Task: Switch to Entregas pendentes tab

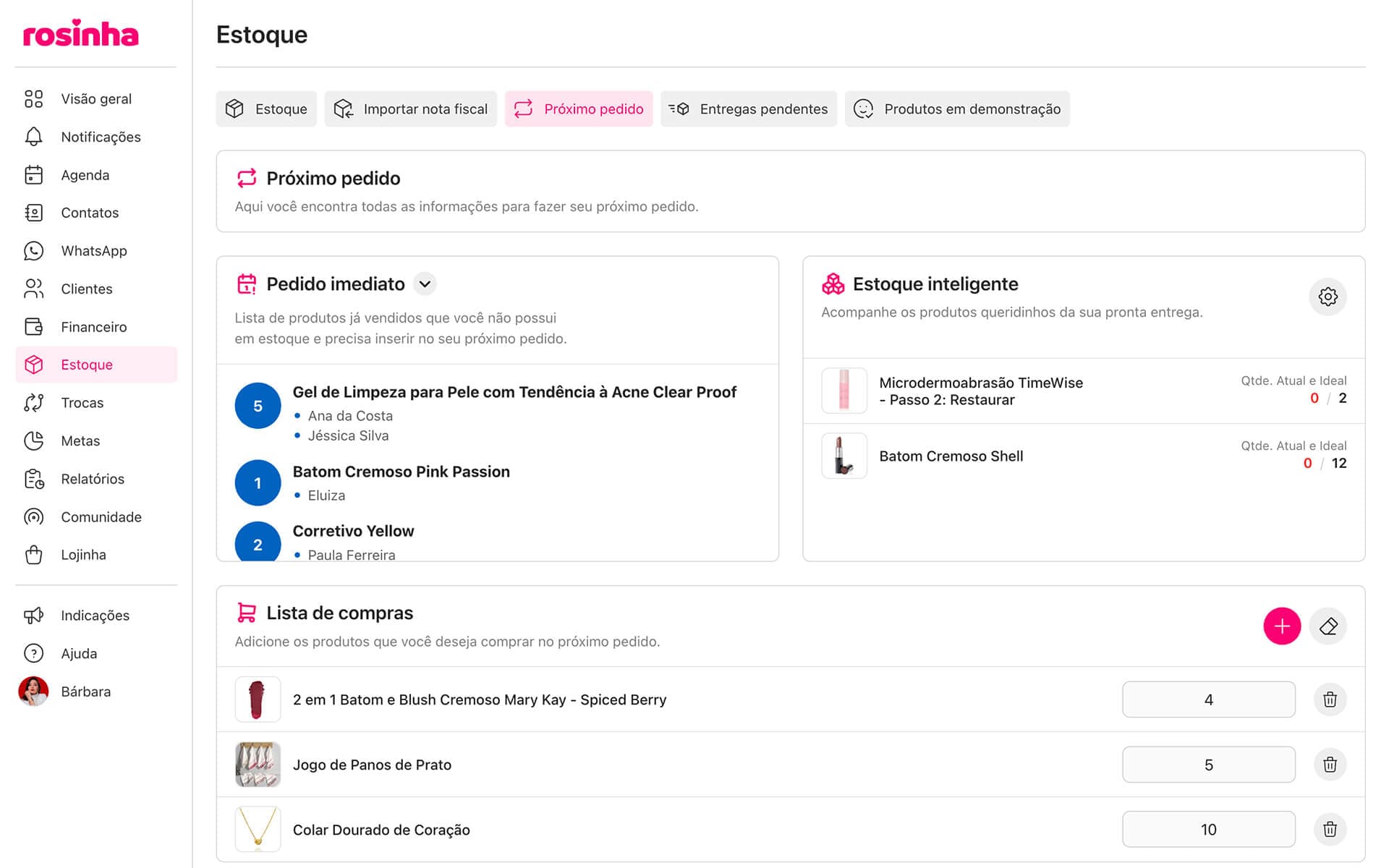Action: [x=749, y=109]
